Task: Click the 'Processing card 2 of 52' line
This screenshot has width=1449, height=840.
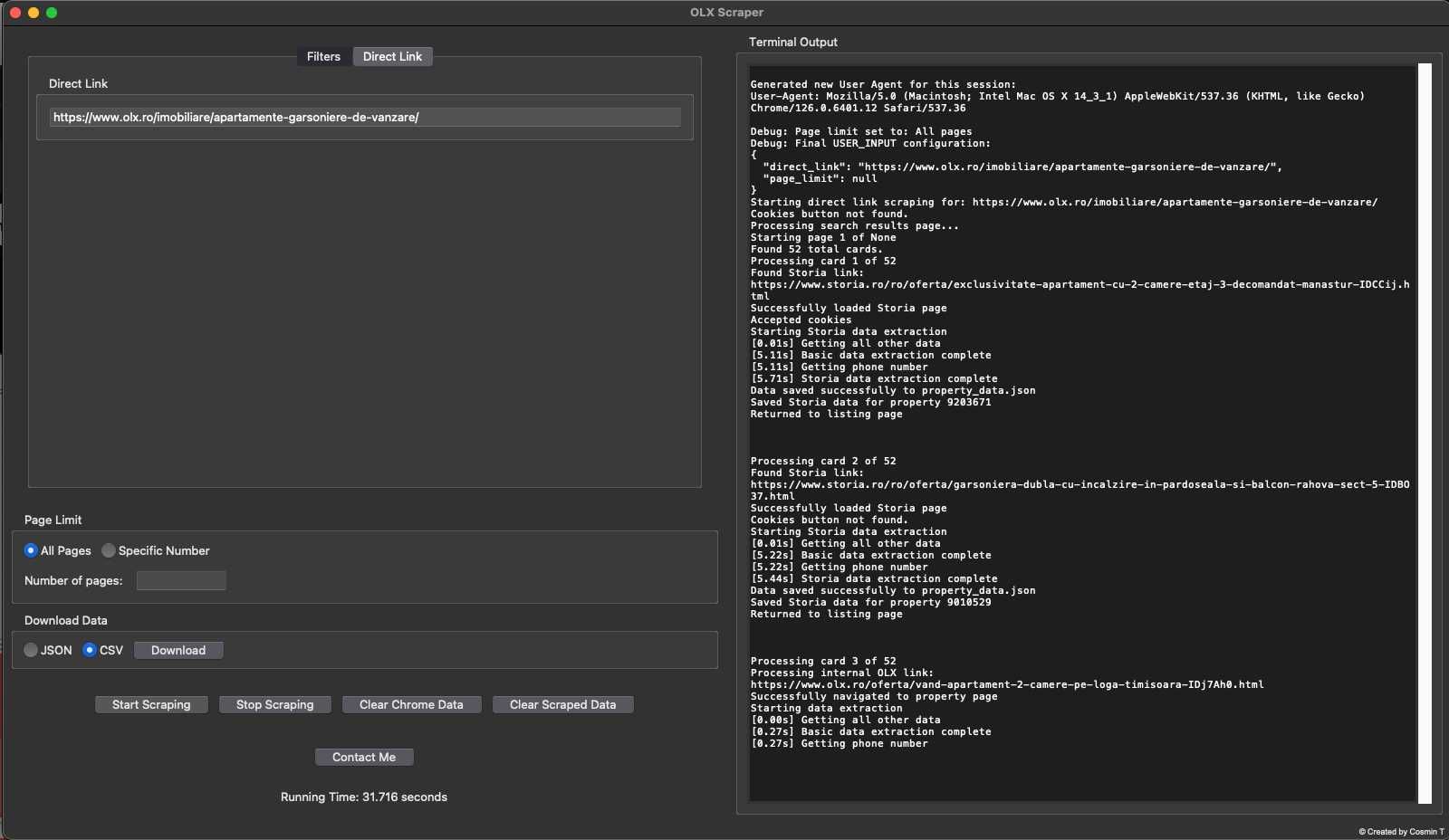Action: [x=823, y=461]
